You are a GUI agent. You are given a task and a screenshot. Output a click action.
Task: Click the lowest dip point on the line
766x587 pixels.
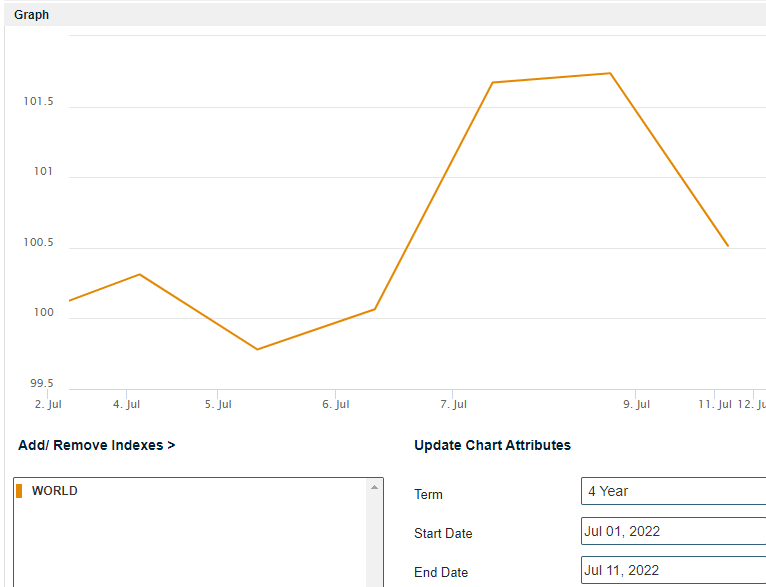click(x=257, y=349)
